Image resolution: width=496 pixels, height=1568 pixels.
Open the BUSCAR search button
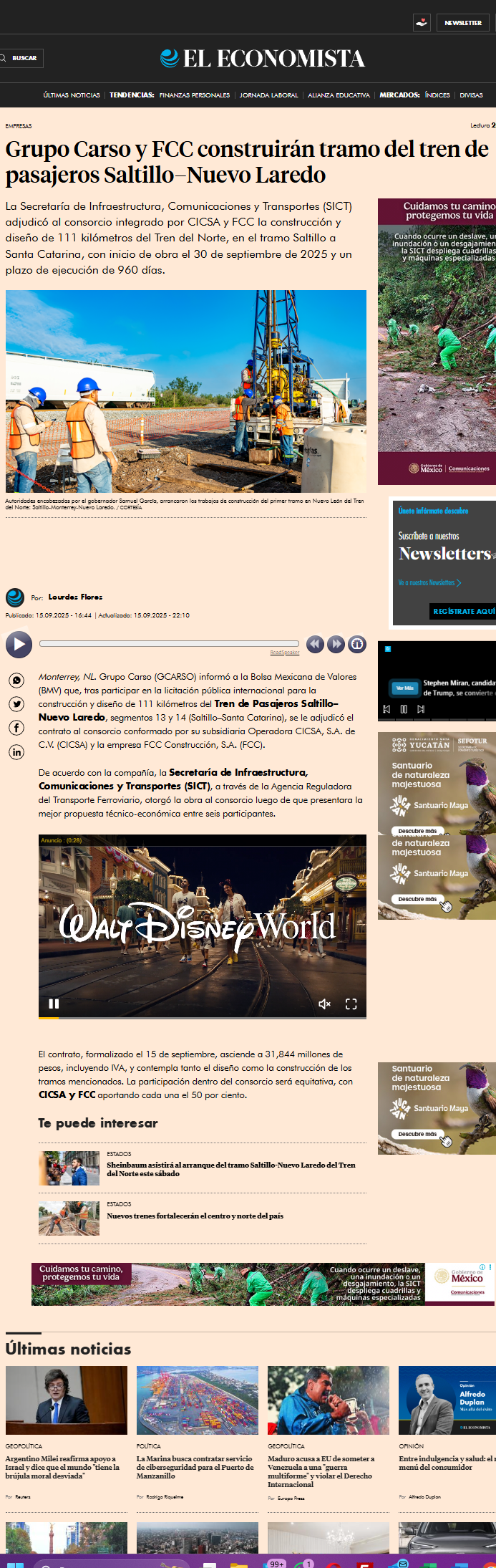pyautogui.click(x=21, y=58)
